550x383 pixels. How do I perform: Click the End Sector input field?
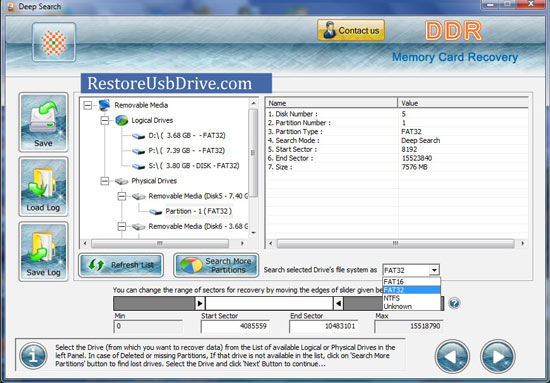(x=323, y=326)
